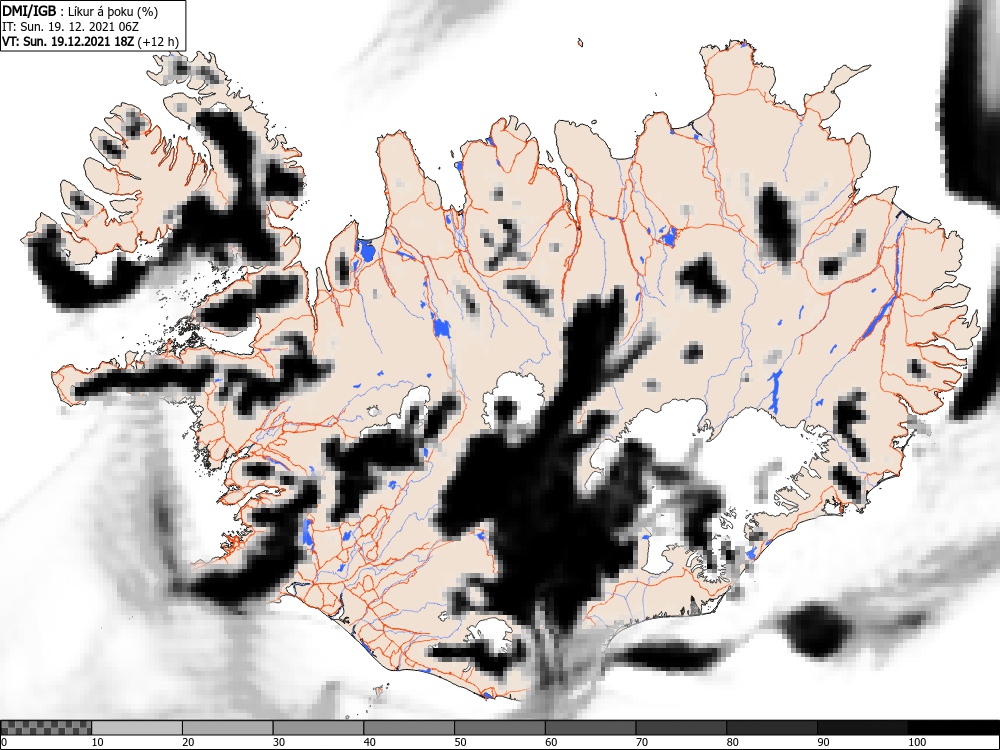
Task: Click the '70' scale label
Action: click(641, 742)
